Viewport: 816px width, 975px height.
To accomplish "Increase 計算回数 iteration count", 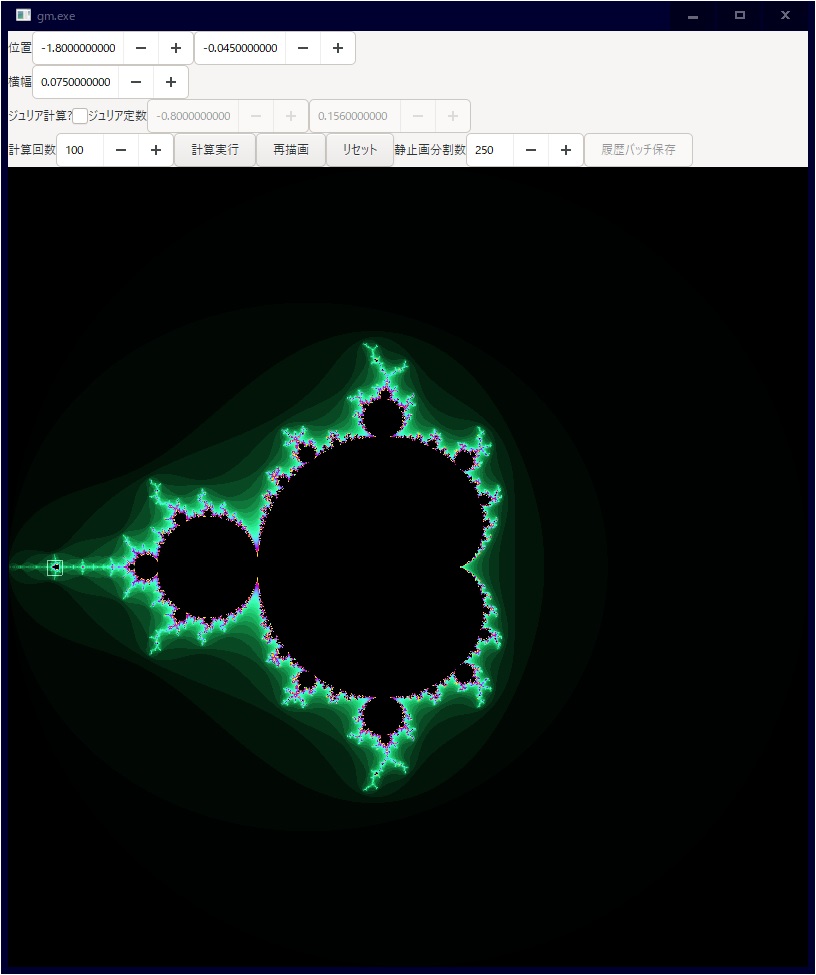I will pyautogui.click(x=156, y=150).
